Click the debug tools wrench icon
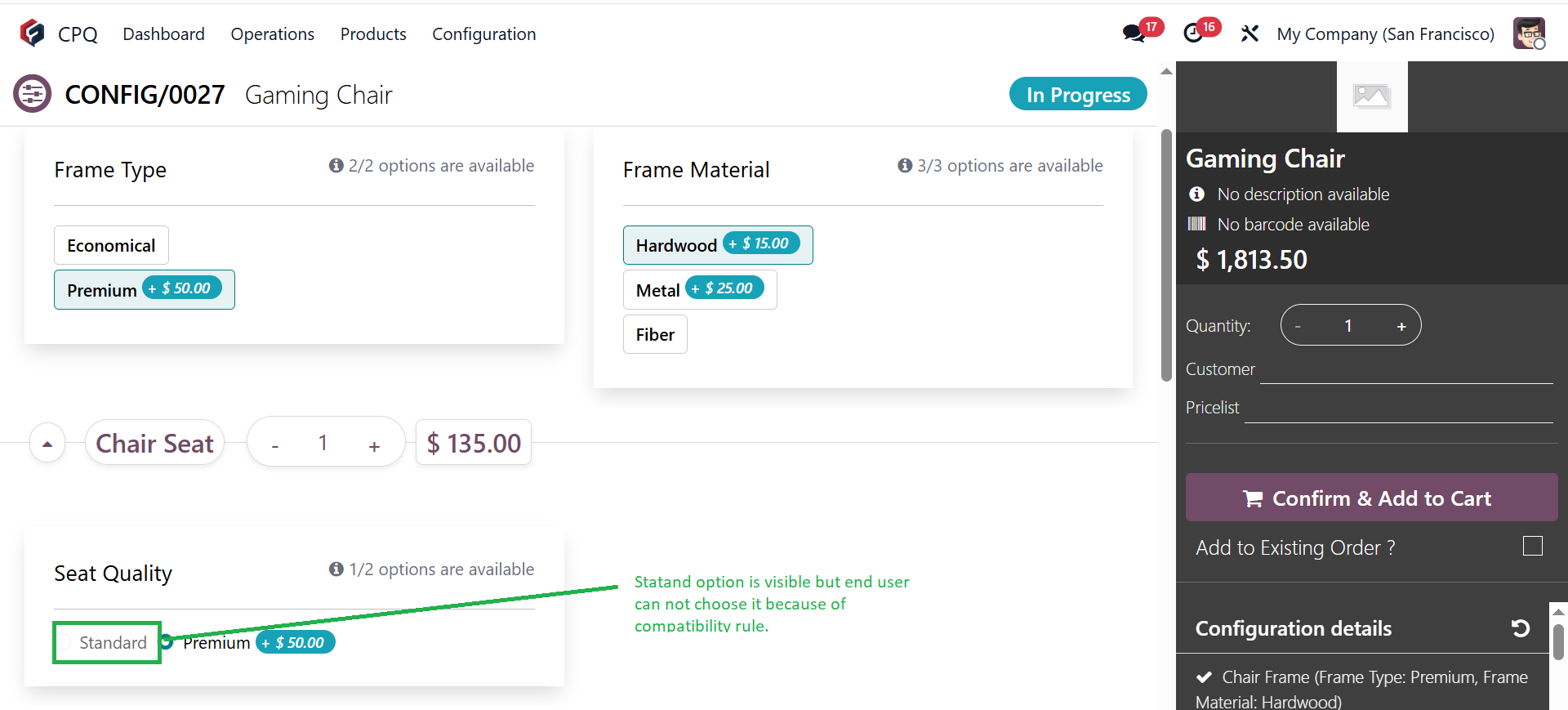The width and height of the screenshot is (1568, 710). click(x=1249, y=33)
